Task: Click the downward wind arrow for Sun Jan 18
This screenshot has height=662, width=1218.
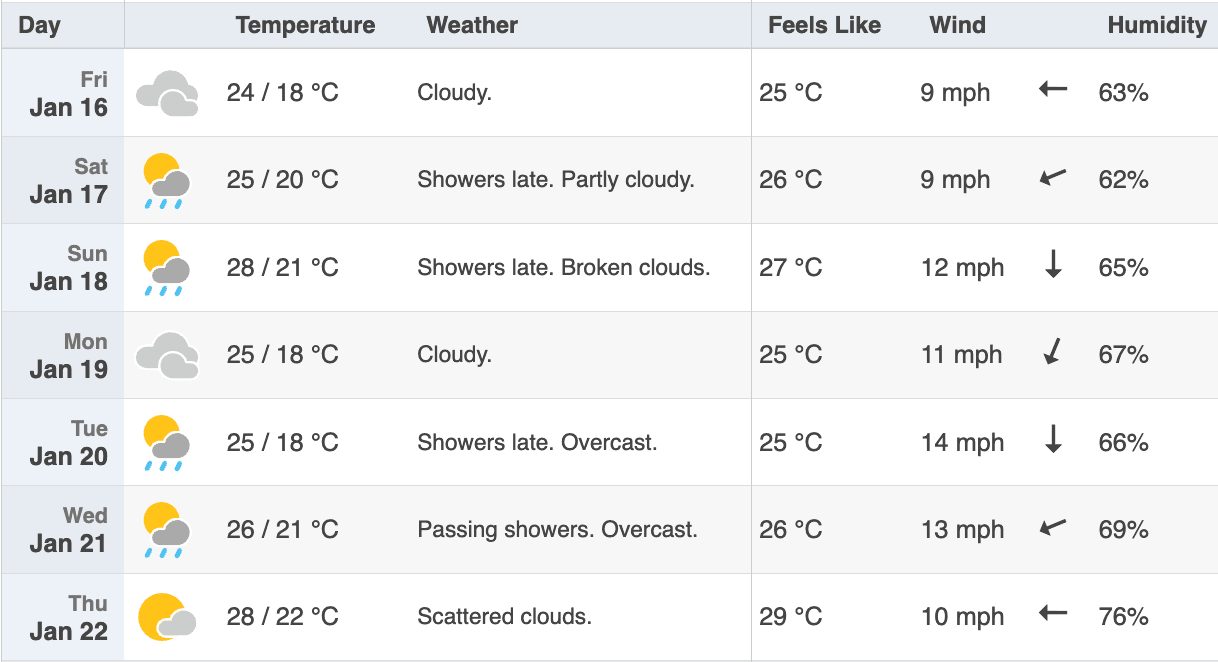Action: point(1053,266)
